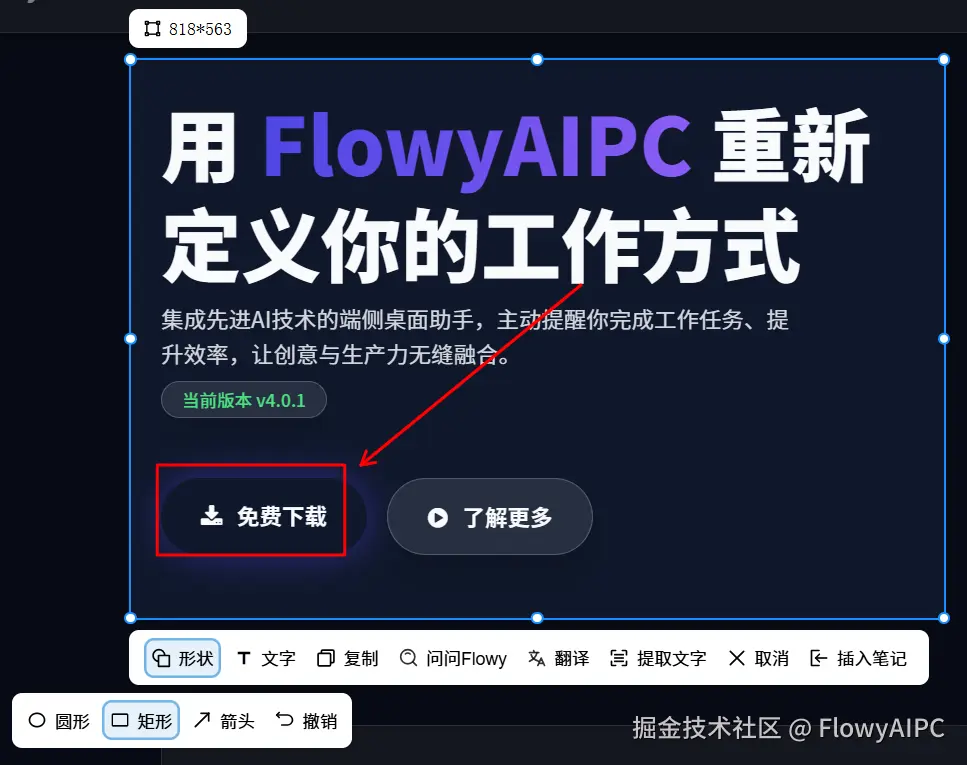The image size is (967, 765).
Task: Select the 形状 shape tool
Action: (183, 658)
